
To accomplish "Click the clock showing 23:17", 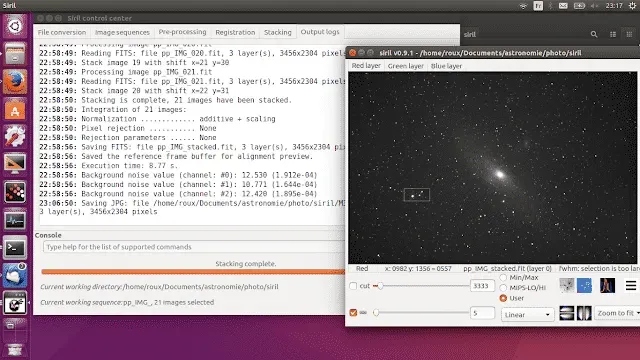I will [614, 6].
